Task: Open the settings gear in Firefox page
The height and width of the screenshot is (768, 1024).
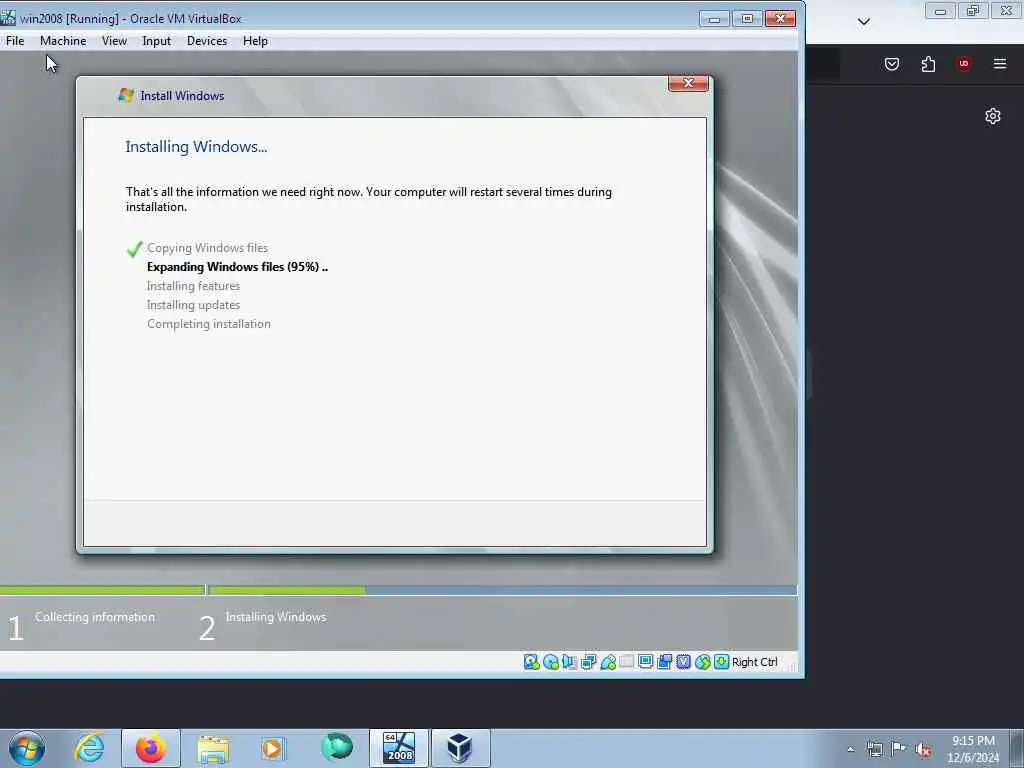Action: click(993, 116)
